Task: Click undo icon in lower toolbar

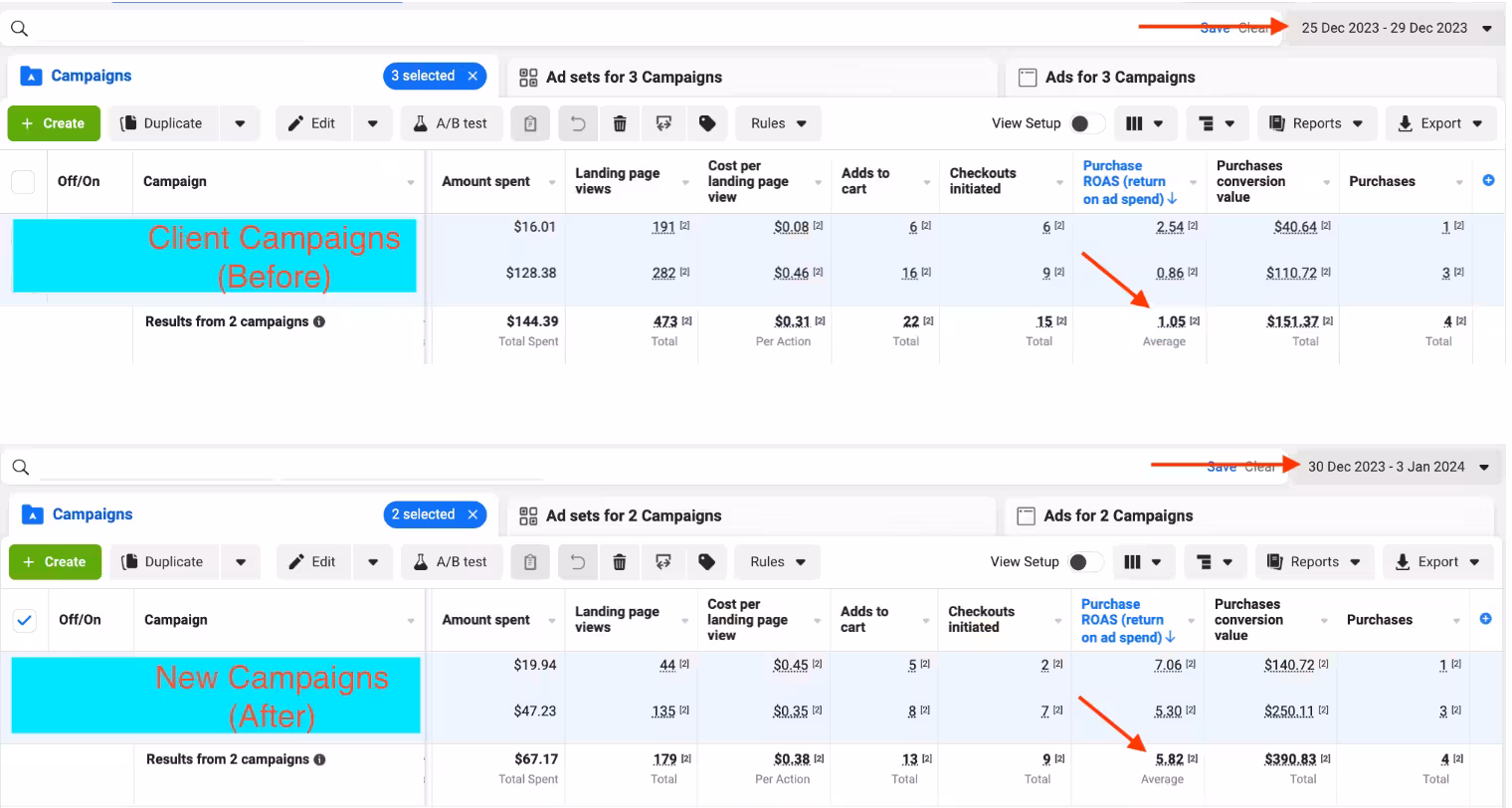Action: tap(578, 562)
